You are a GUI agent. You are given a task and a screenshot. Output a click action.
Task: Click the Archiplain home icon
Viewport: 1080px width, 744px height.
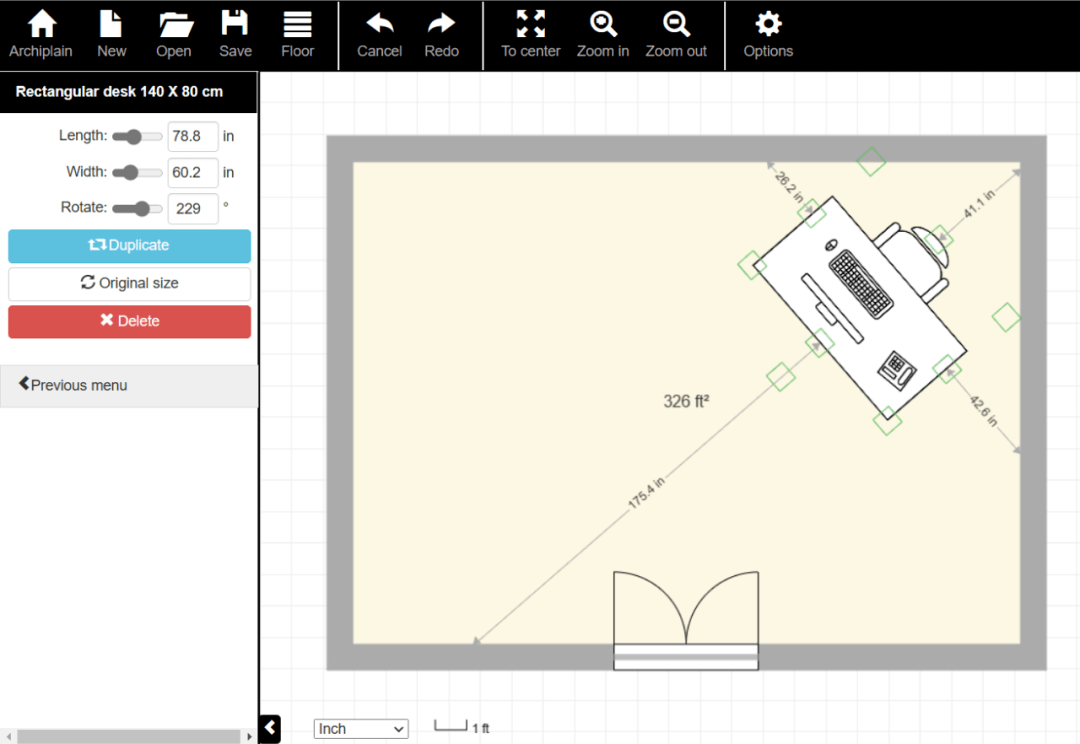tap(41, 34)
